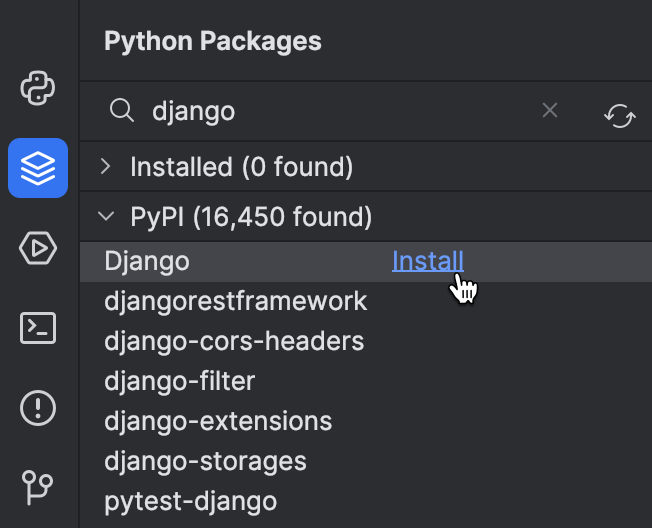The image size is (652, 528).
Task: Click the magnifier search icon
Action: click(121, 111)
